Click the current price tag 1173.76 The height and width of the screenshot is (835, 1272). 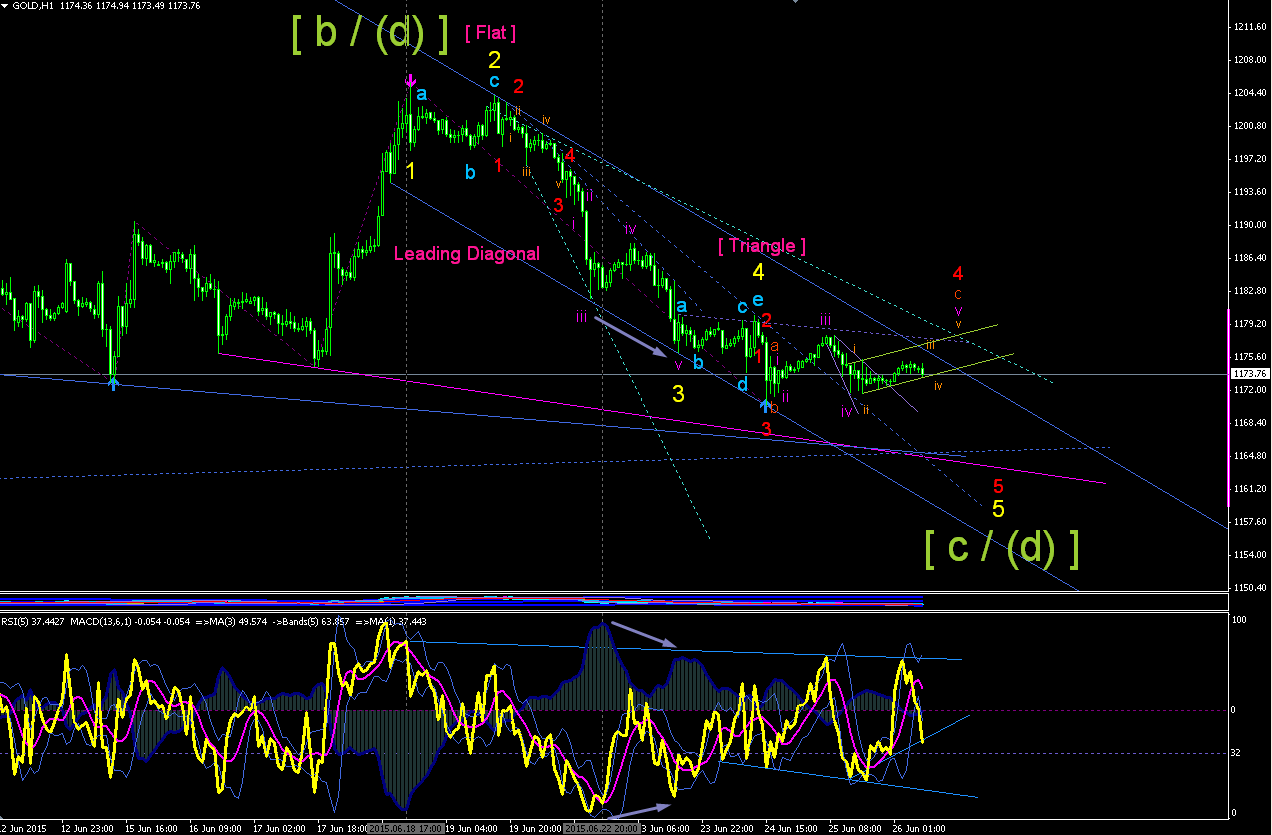pos(1250,374)
